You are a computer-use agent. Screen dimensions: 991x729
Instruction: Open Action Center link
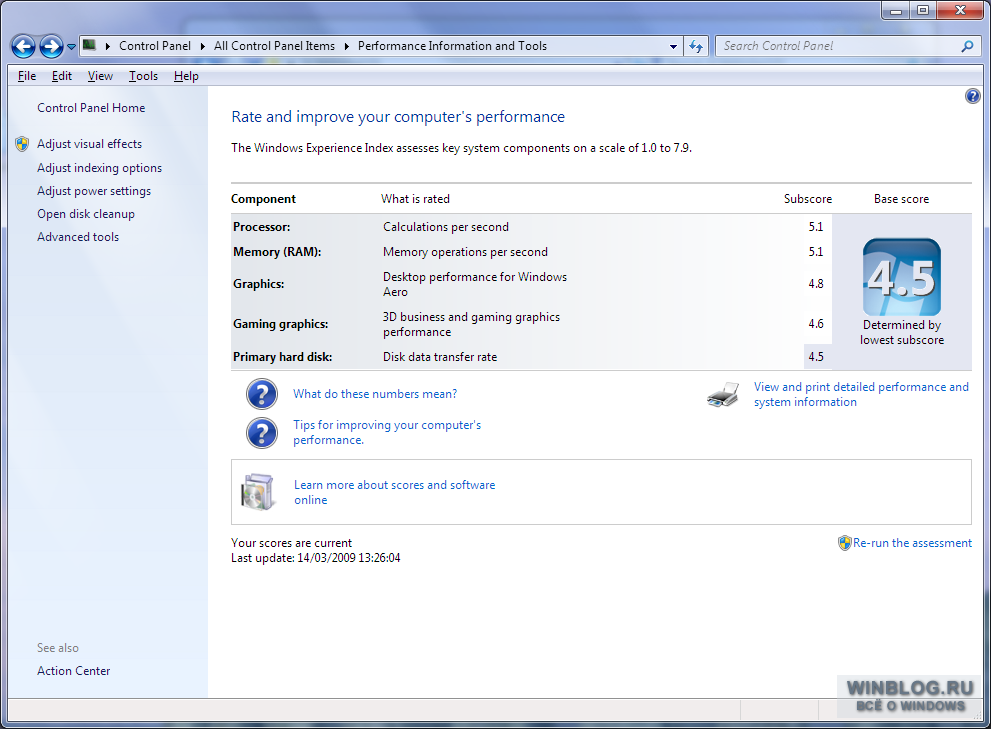click(x=73, y=671)
